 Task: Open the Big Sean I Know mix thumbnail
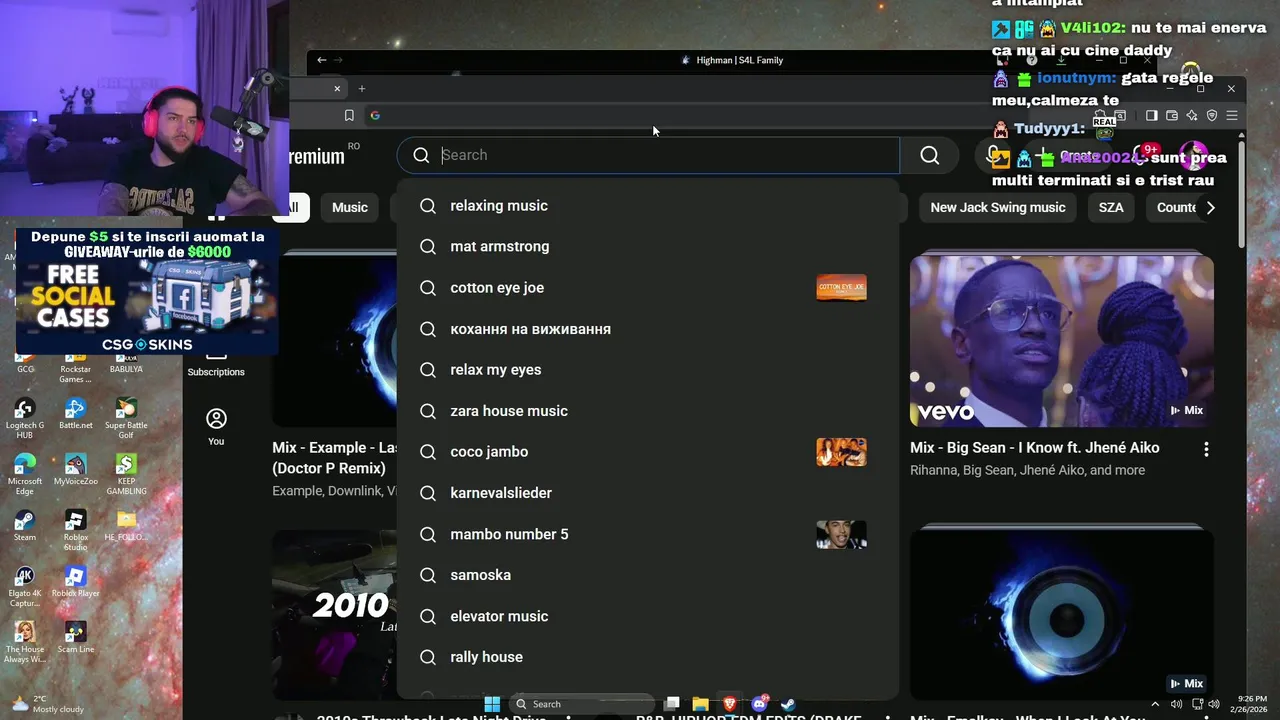(1061, 340)
